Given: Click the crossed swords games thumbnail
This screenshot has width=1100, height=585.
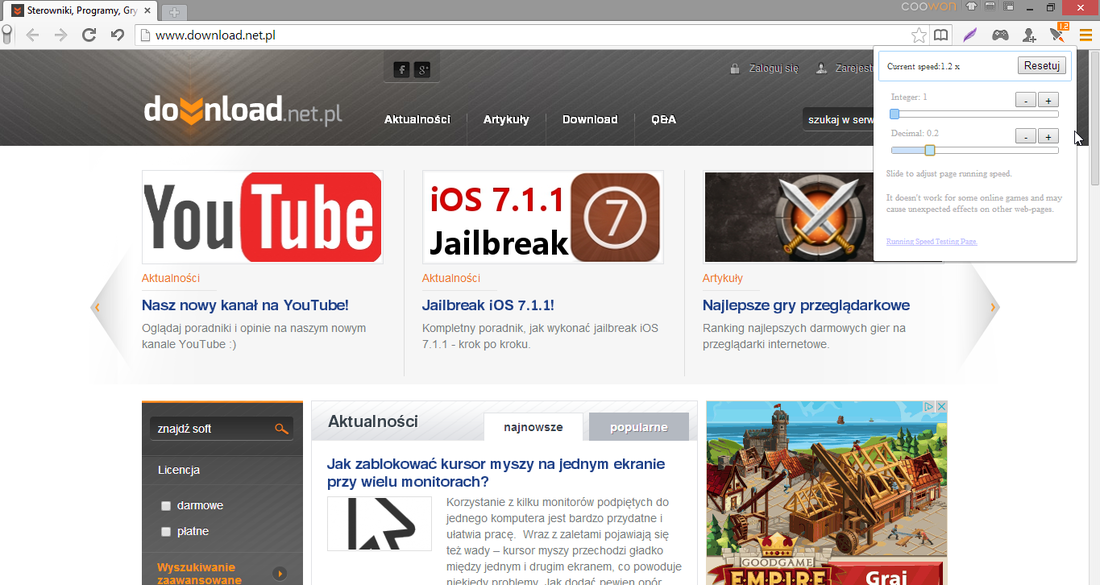Looking at the screenshot, I should pos(789,217).
